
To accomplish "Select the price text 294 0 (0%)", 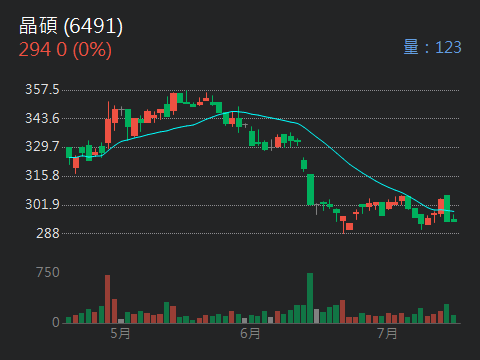I will click(65, 50).
